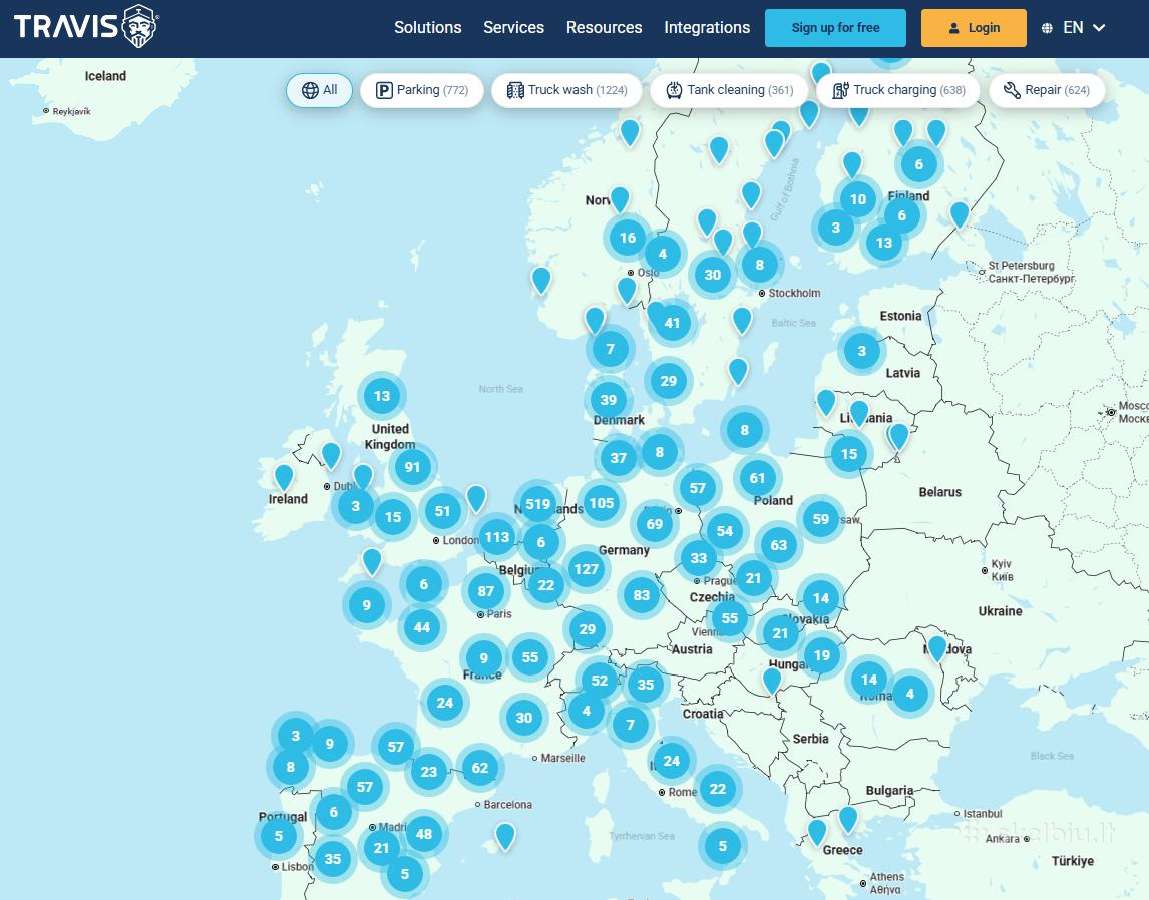Open the 52 cluster in northern Italy

point(599,681)
